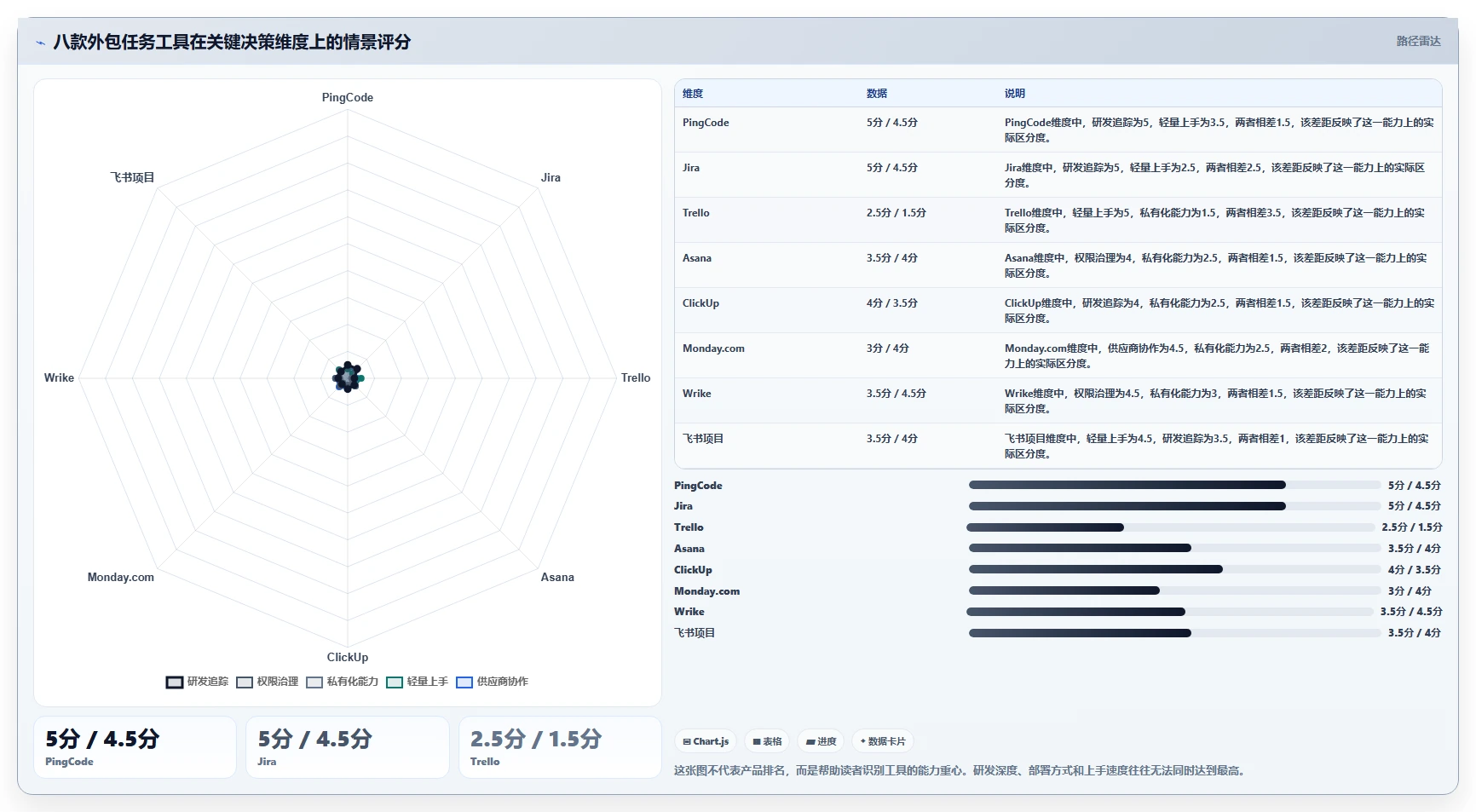The height and width of the screenshot is (812, 1476).
Task: Click the 飞书项目 label beside its progress bar
Action: (x=695, y=633)
